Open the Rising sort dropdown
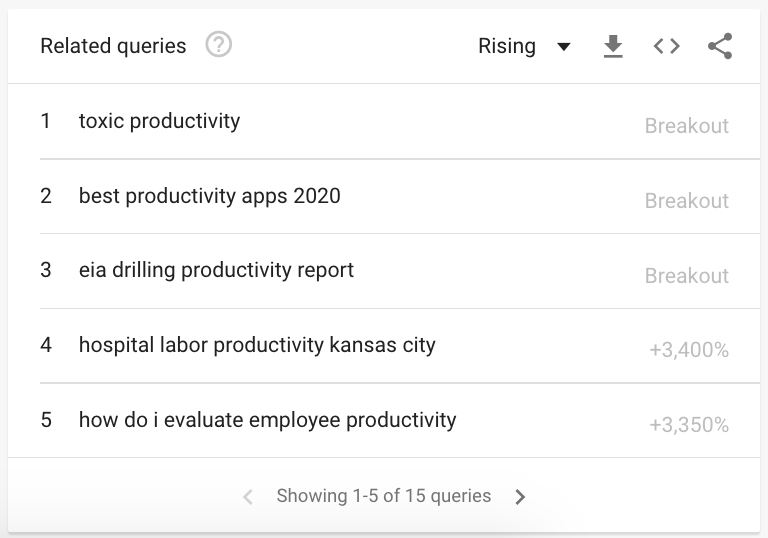The height and width of the screenshot is (538, 768). coord(508,46)
